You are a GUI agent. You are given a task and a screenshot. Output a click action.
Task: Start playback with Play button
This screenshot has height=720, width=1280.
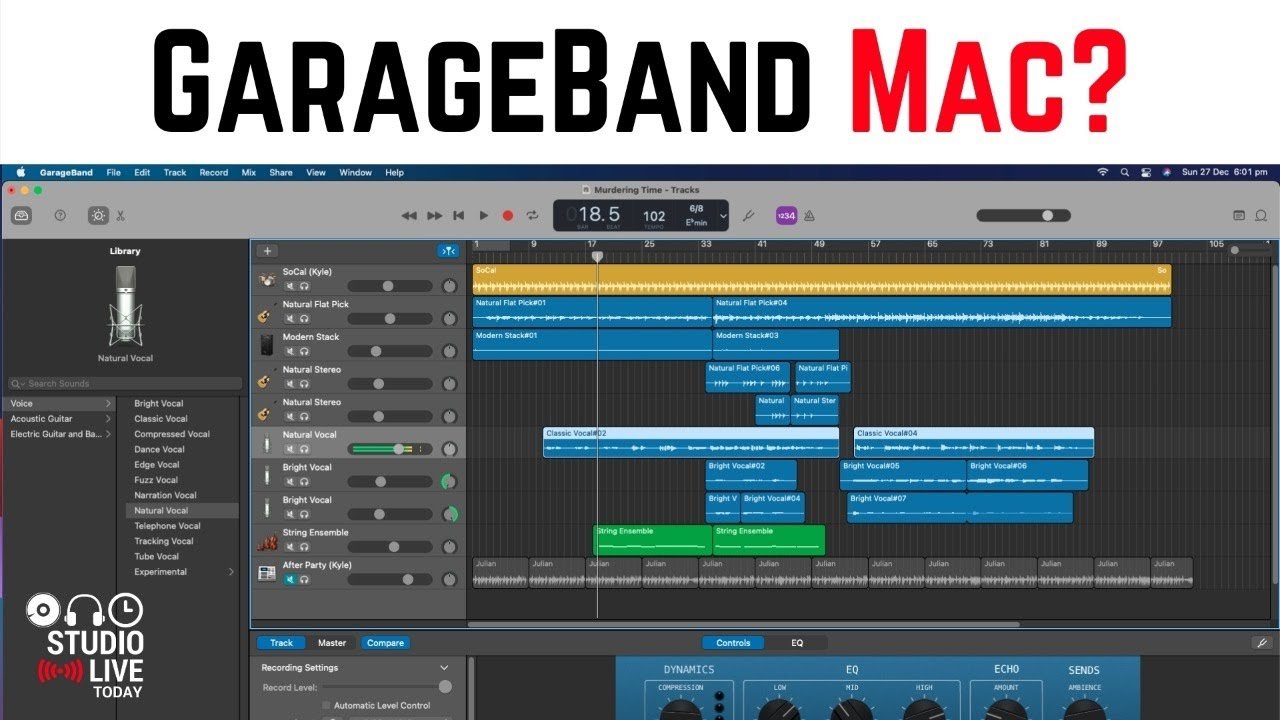484,215
